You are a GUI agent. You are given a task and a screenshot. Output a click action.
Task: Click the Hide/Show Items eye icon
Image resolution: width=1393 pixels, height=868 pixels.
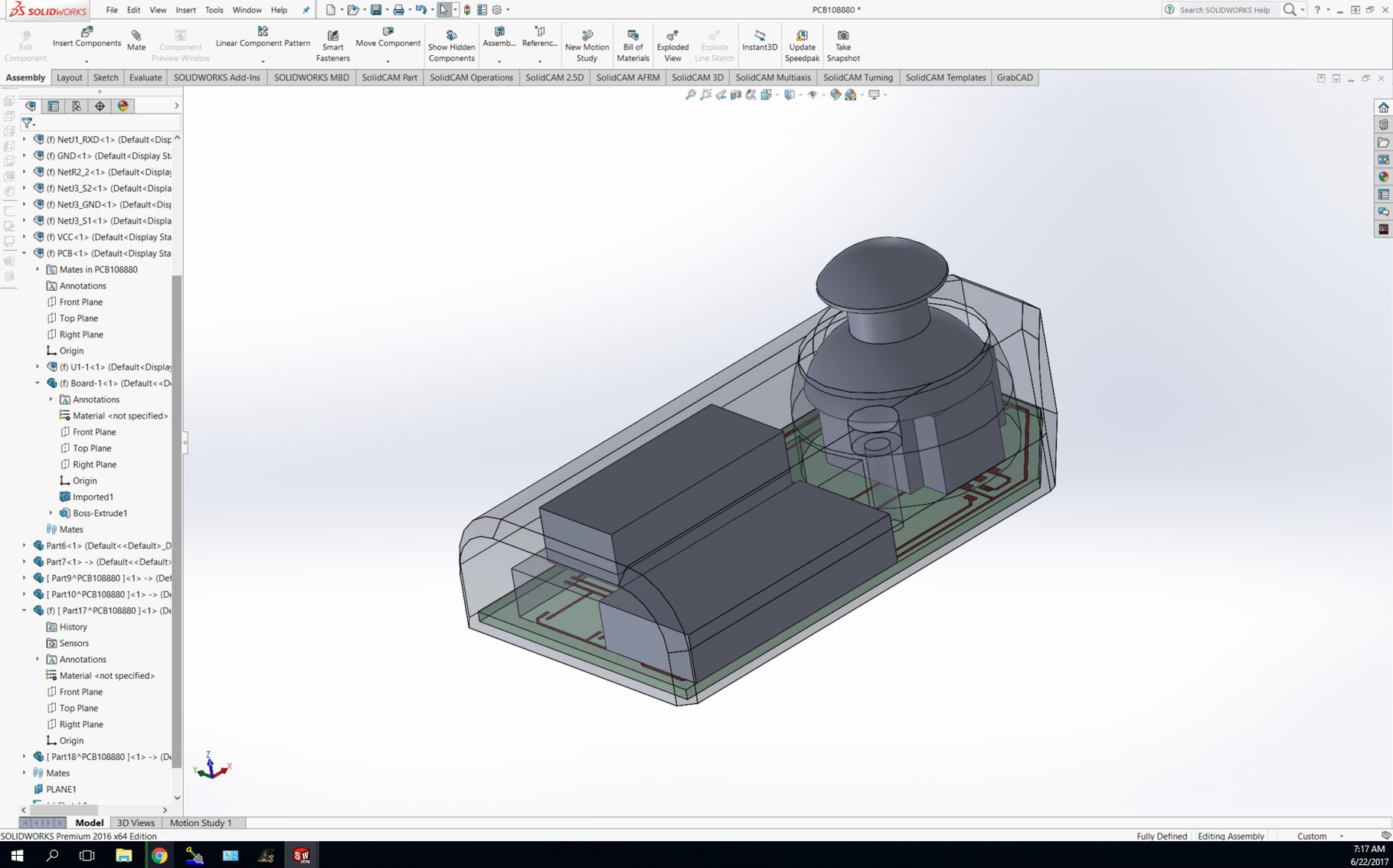click(x=813, y=96)
